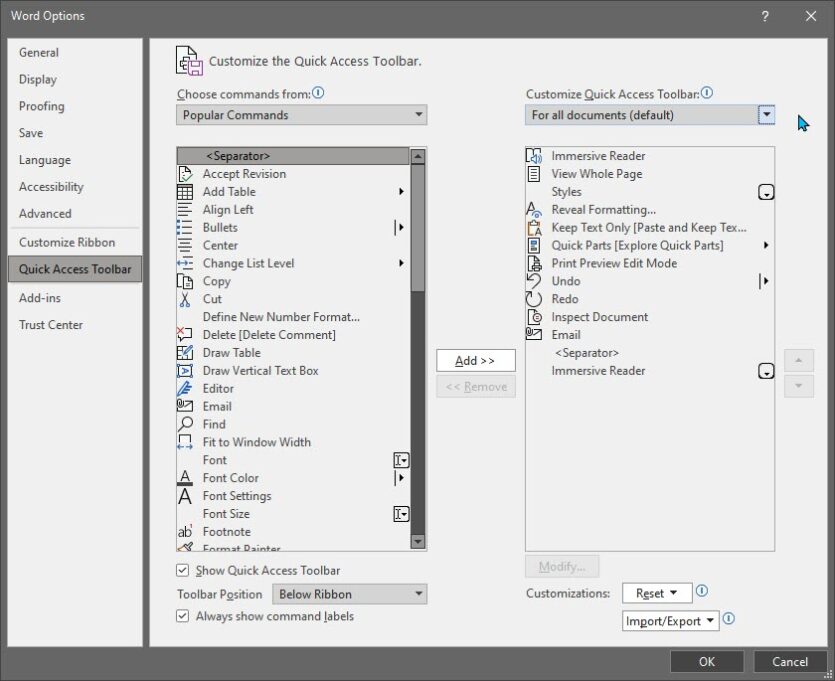Screen dimensions: 835x681
Task: Open the Import/Export dropdown button
Action: coord(670,621)
